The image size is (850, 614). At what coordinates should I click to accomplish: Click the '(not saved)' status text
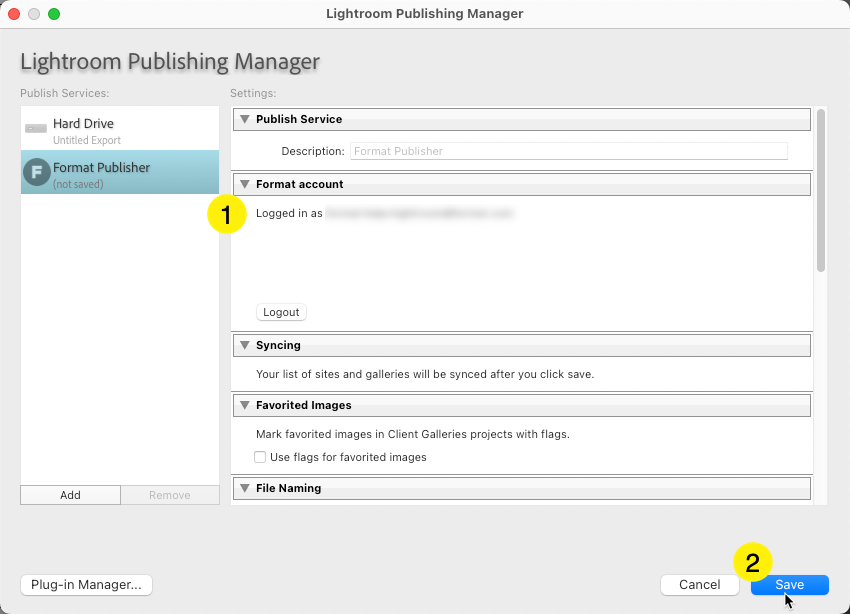click(x=78, y=184)
